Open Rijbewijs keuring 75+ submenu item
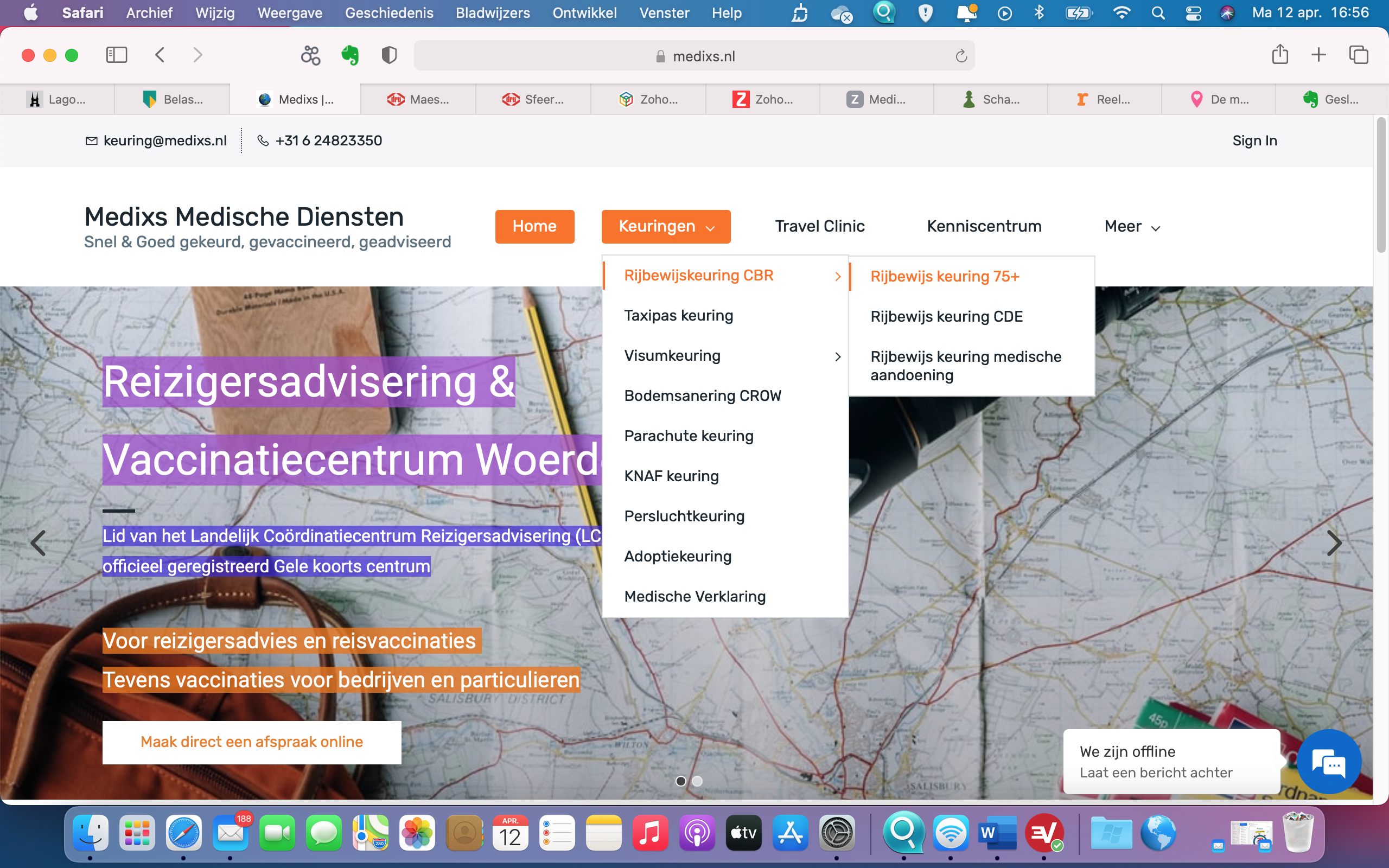The width and height of the screenshot is (1389, 868). point(972,277)
